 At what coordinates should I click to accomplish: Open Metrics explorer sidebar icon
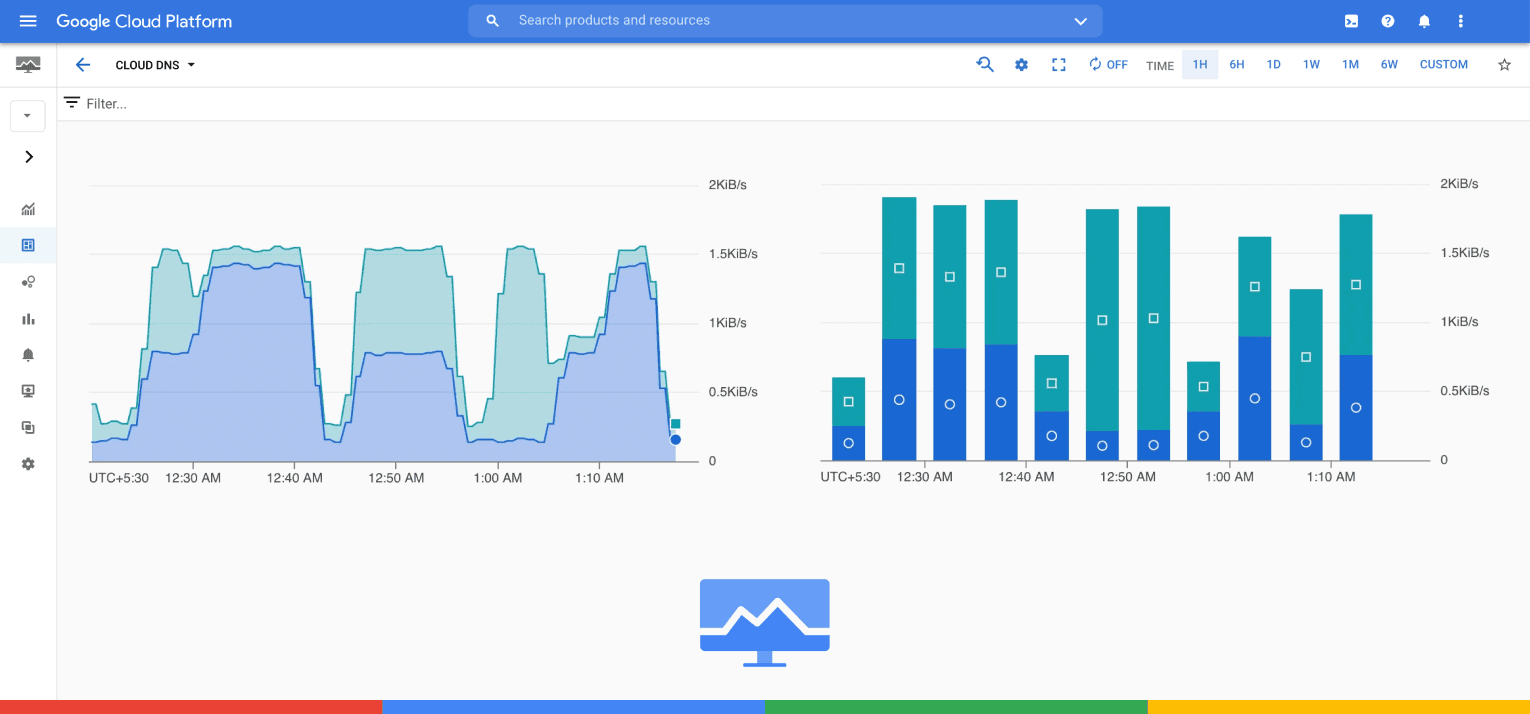28,209
